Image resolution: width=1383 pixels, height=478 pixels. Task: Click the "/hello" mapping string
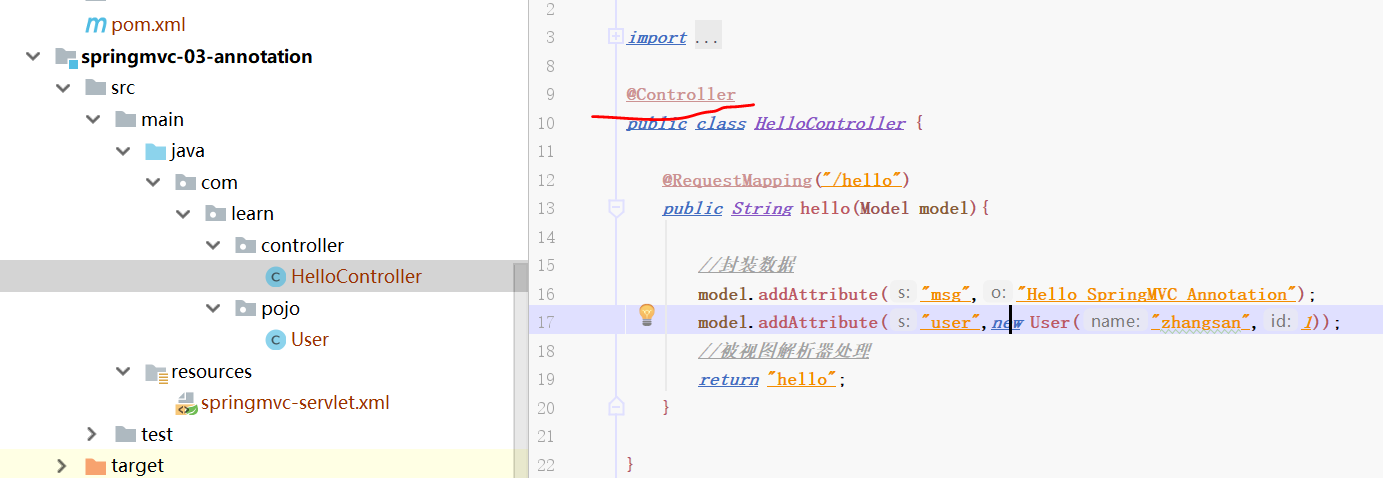point(860,180)
